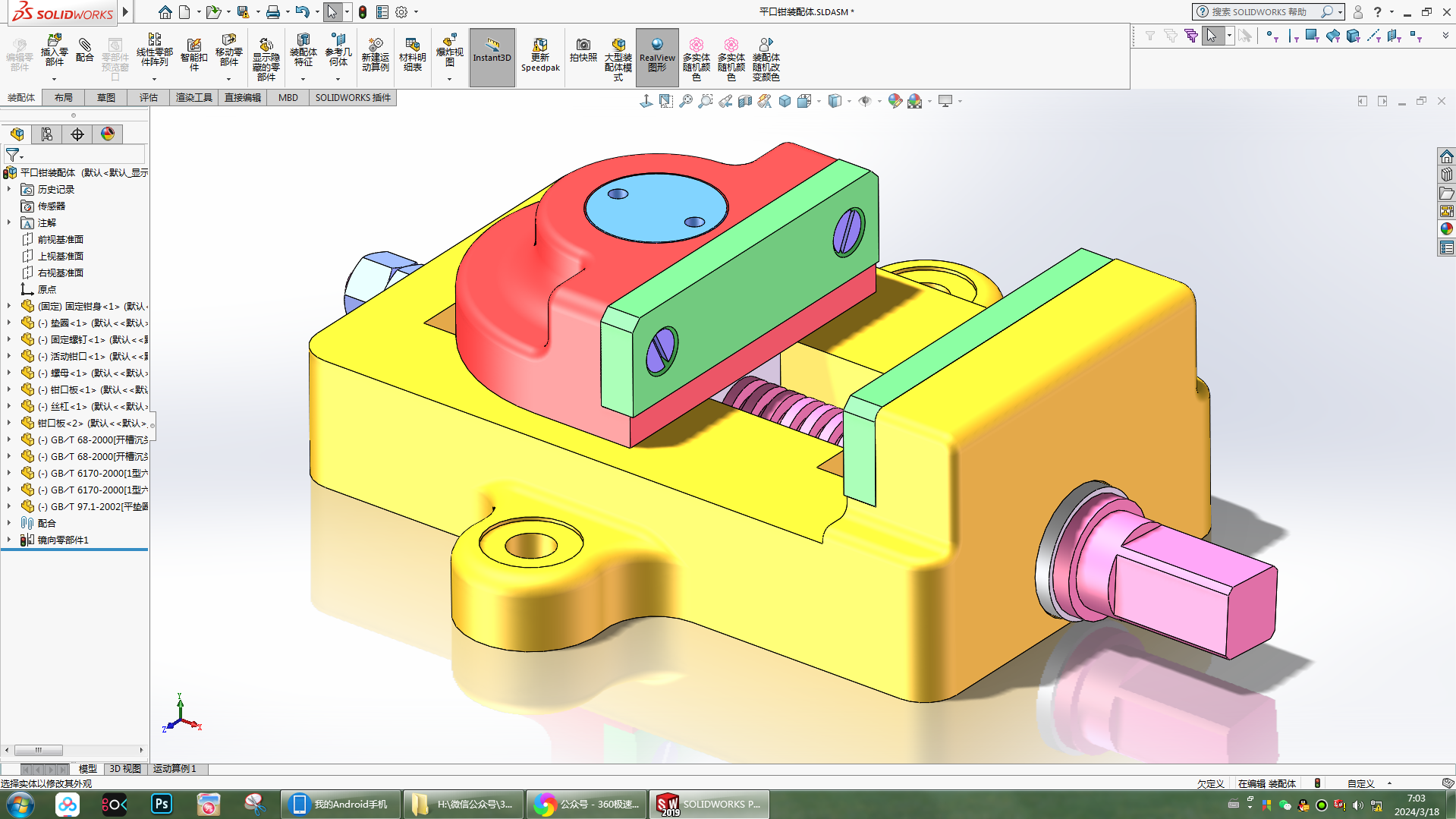The height and width of the screenshot is (819, 1456).
Task: Open Apply Scene dropdown arrow
Action: tap(929, 101)
